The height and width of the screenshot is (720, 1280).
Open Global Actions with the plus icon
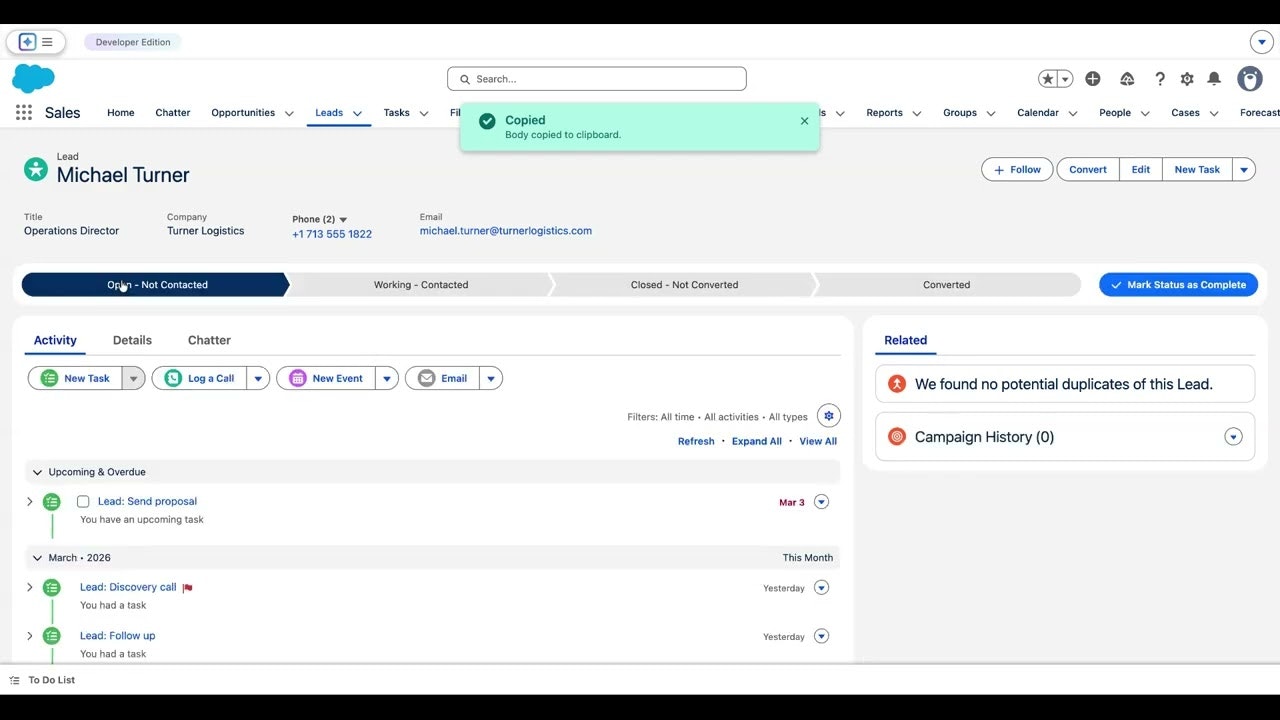1092,78
